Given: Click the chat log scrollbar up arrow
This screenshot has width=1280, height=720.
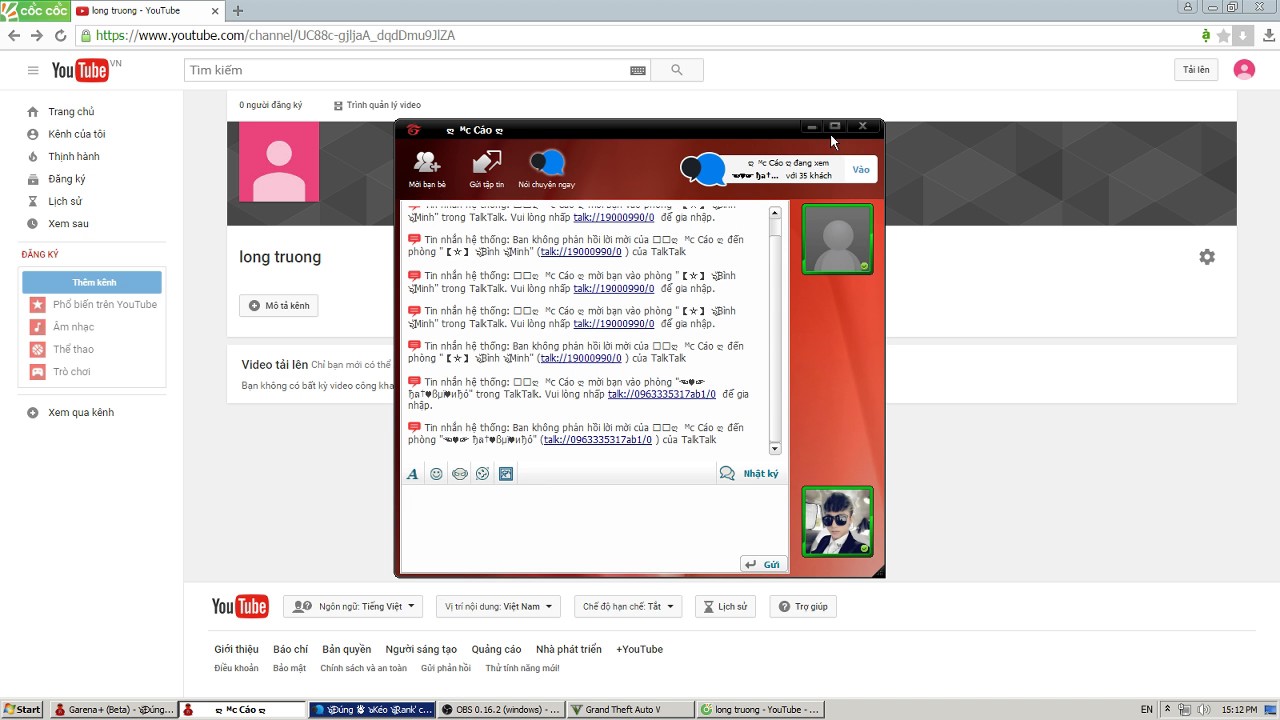Looking at the screenshot, I should pos(775,213).
